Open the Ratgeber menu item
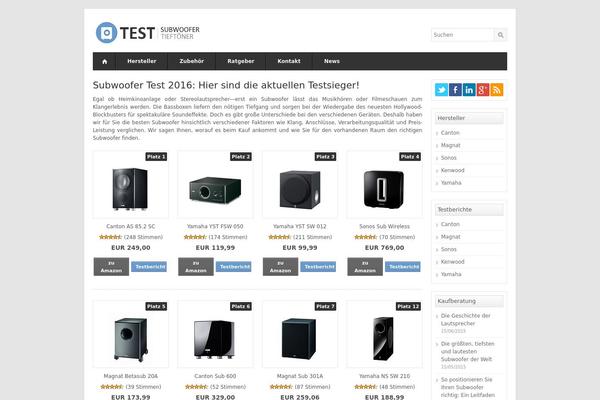600x400 pixels. coord(241,61)
